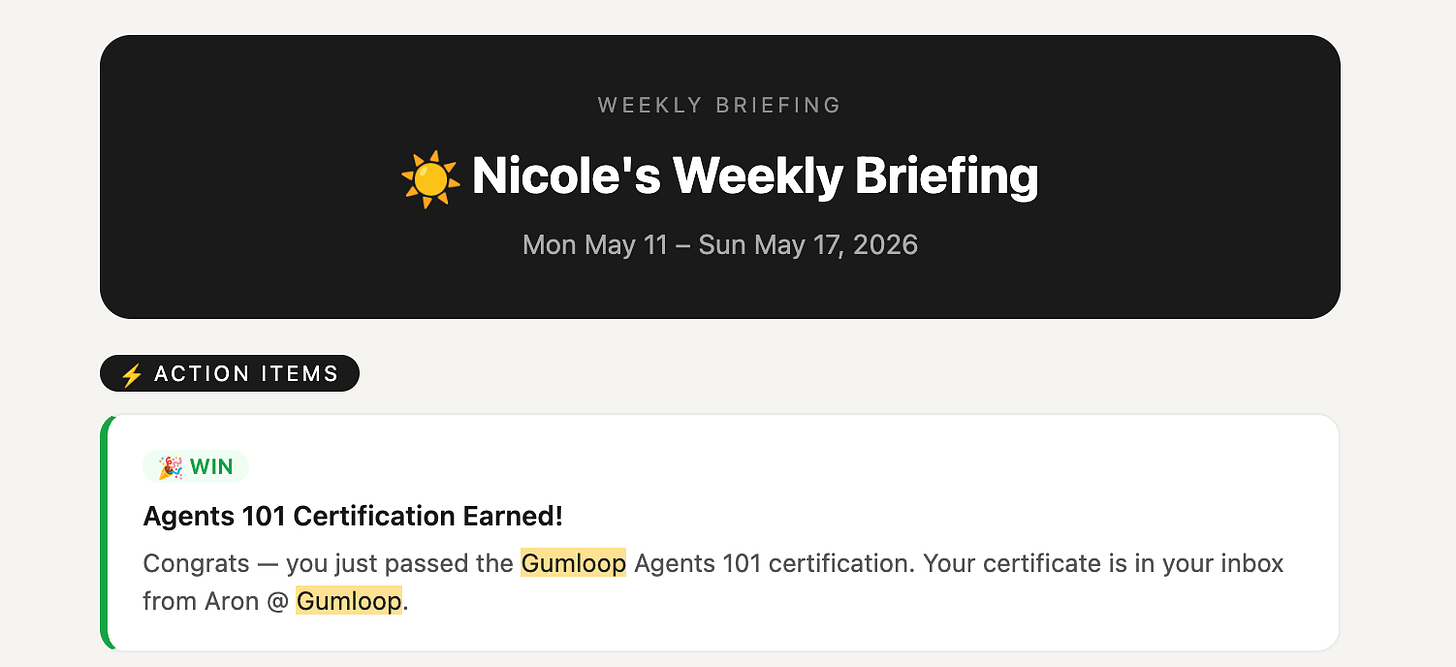
Task: Open the Agents 101 Certification Earned heading
Action: [353, 516]
